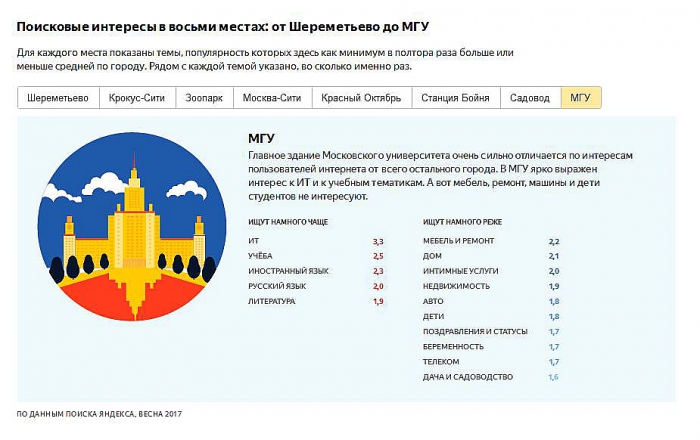
Task: Click the ИЩУТ НАМНОГО РЕЖЕ column header
Action: coord(462,222)
